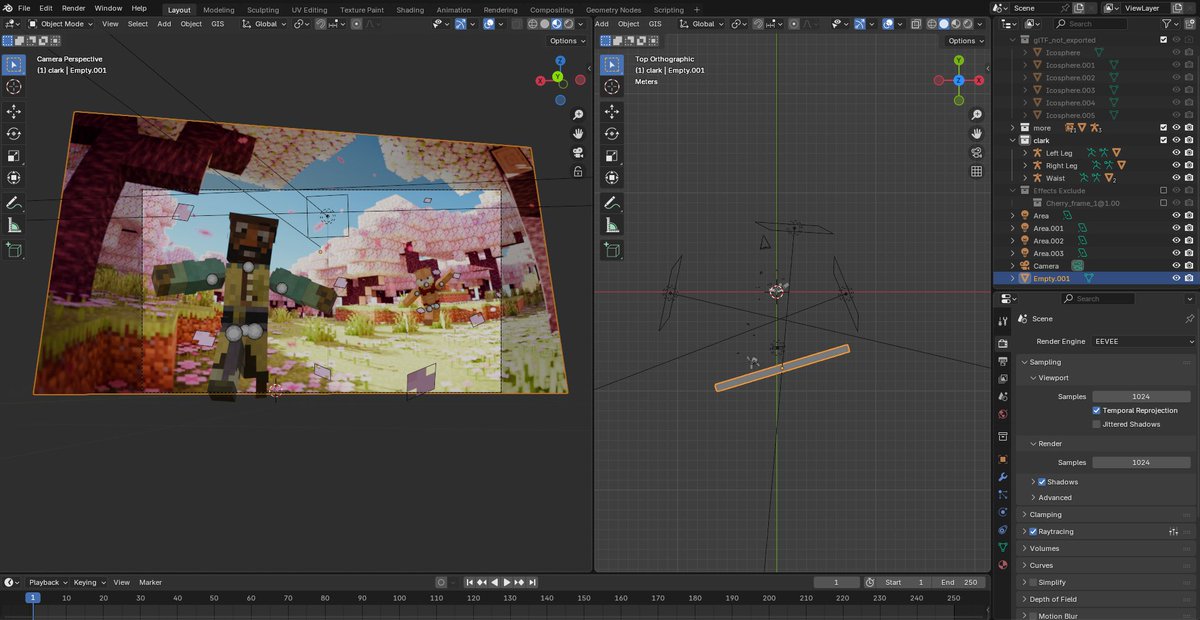Open Modifiers properties tab
This screenshot has width=1200, height=620.
[x=1003, y=477]
